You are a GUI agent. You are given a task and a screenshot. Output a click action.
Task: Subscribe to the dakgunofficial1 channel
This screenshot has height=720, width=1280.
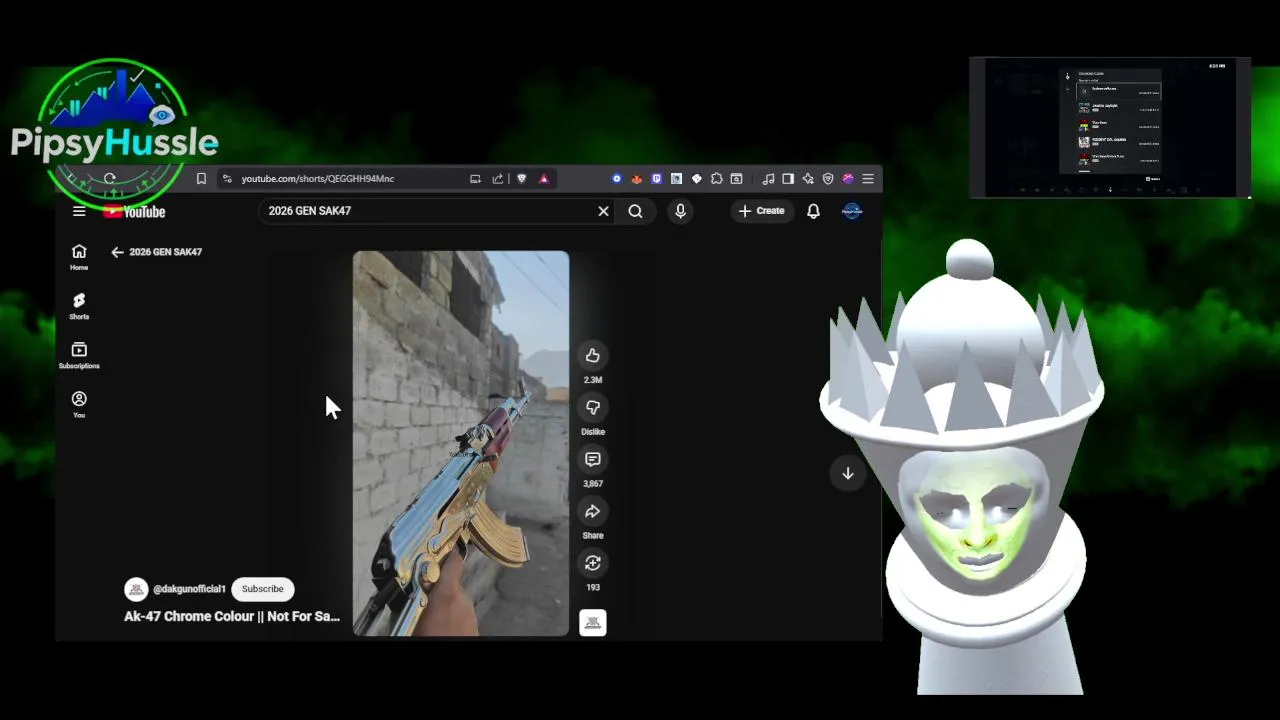[x=262, y=589]
